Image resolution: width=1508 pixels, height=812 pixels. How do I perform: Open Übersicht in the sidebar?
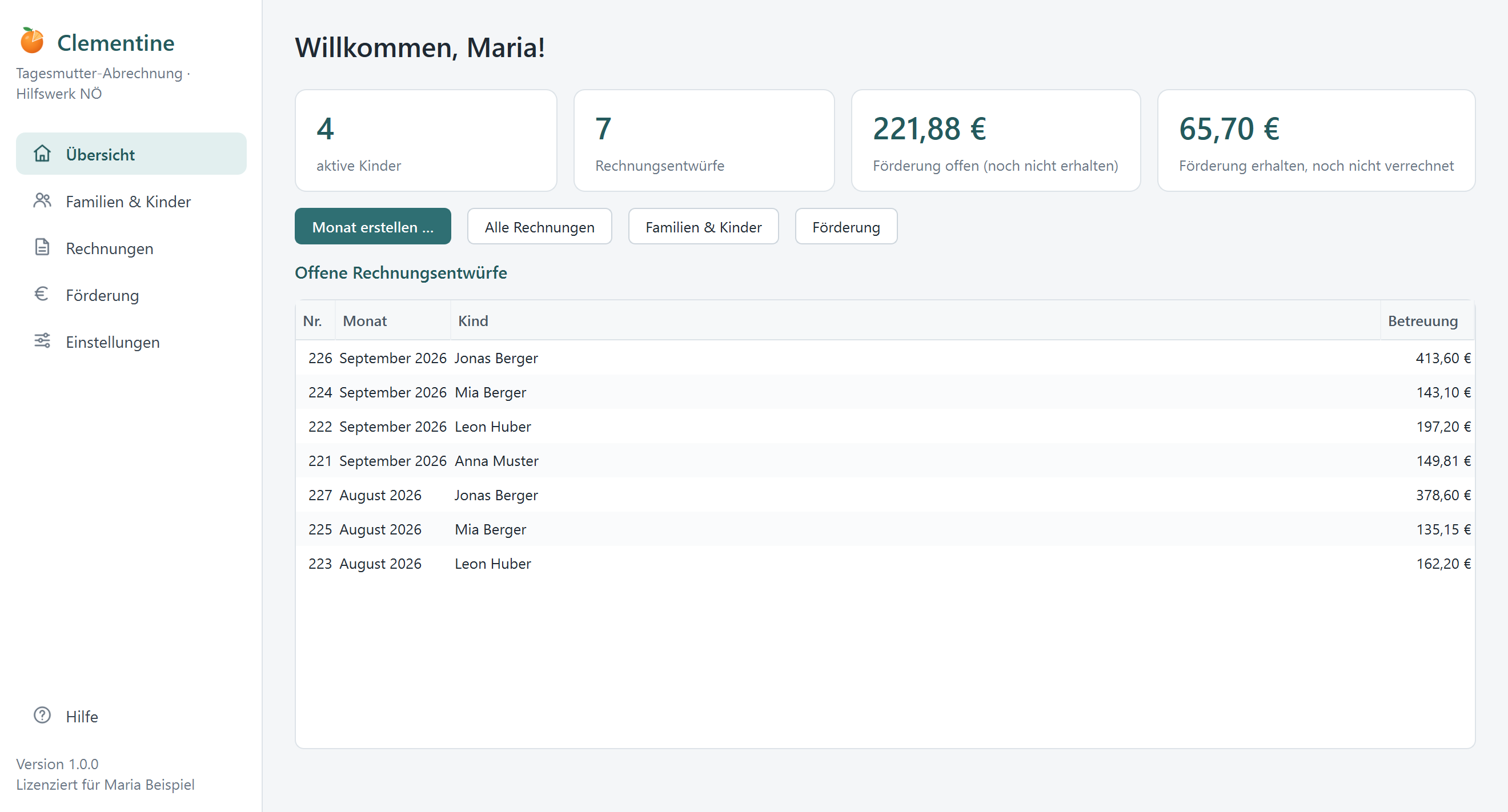click(x=131, y=154)
